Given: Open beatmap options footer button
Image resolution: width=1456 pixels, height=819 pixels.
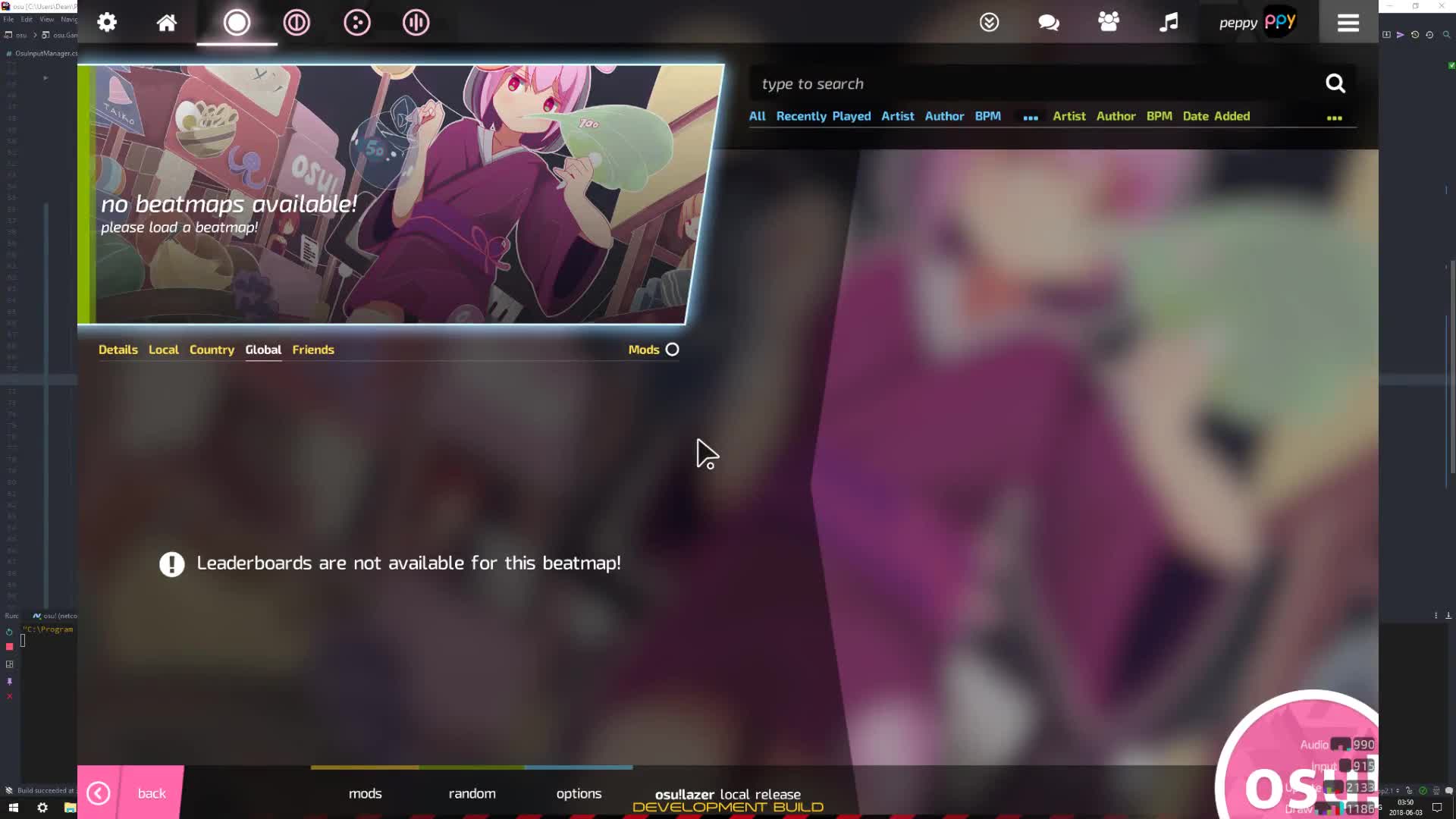Looking at the screenshot, I should [579, 793].
